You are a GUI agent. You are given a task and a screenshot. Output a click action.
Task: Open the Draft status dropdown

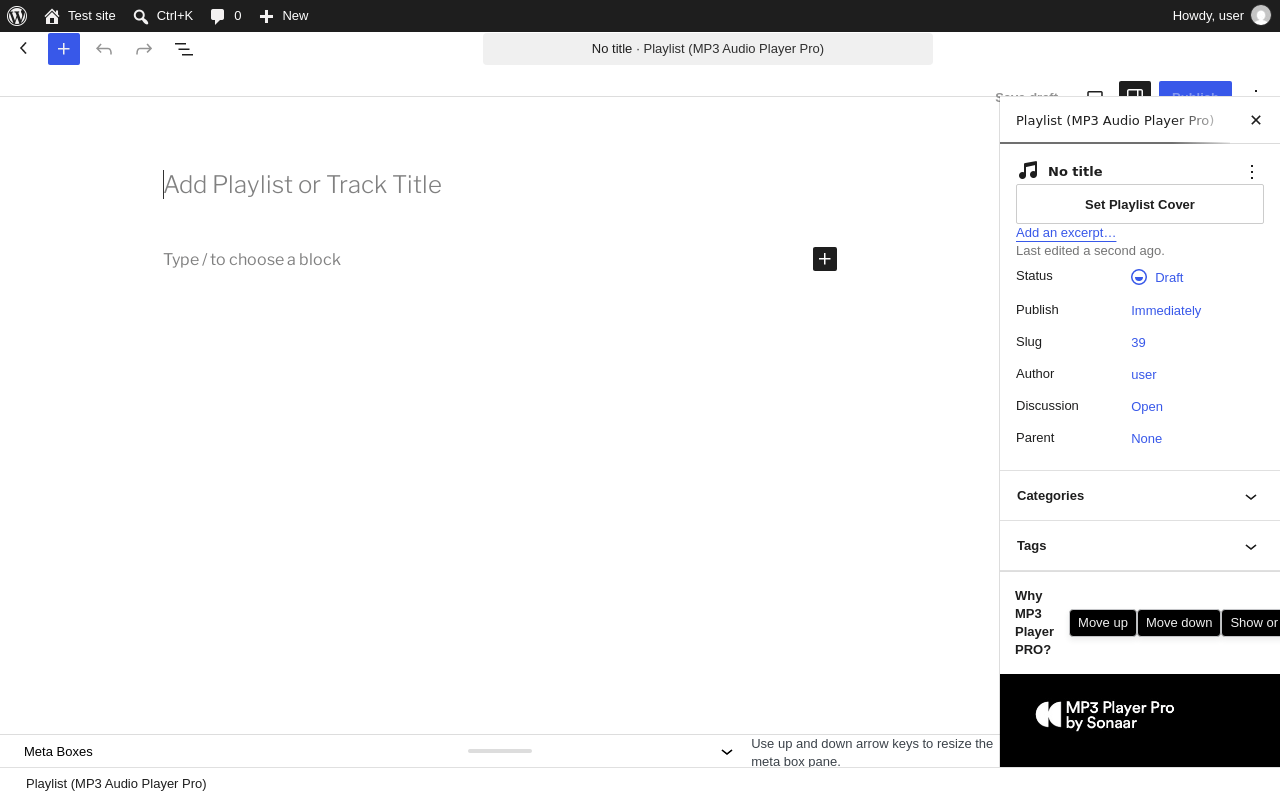pyautogui.click(x=1157, y=277)
